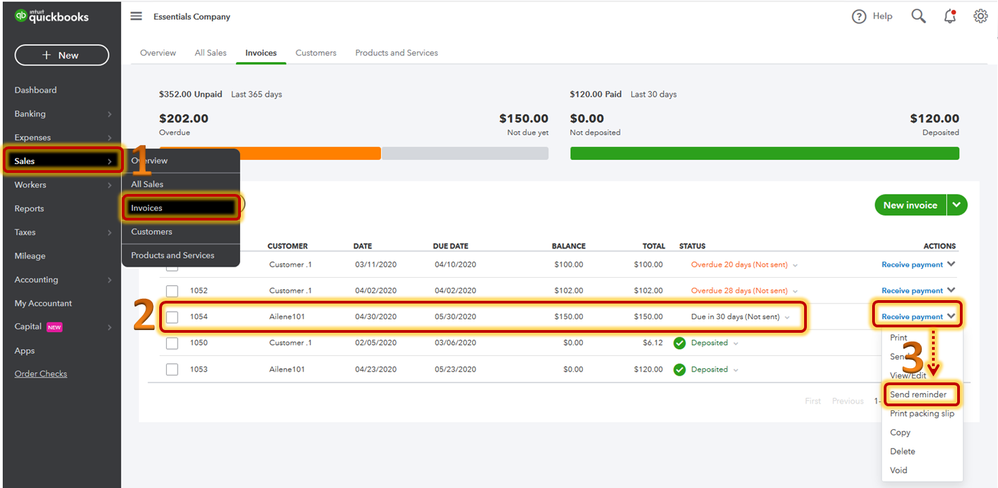
Task: Select the Invoices tab
Action: 261,53
